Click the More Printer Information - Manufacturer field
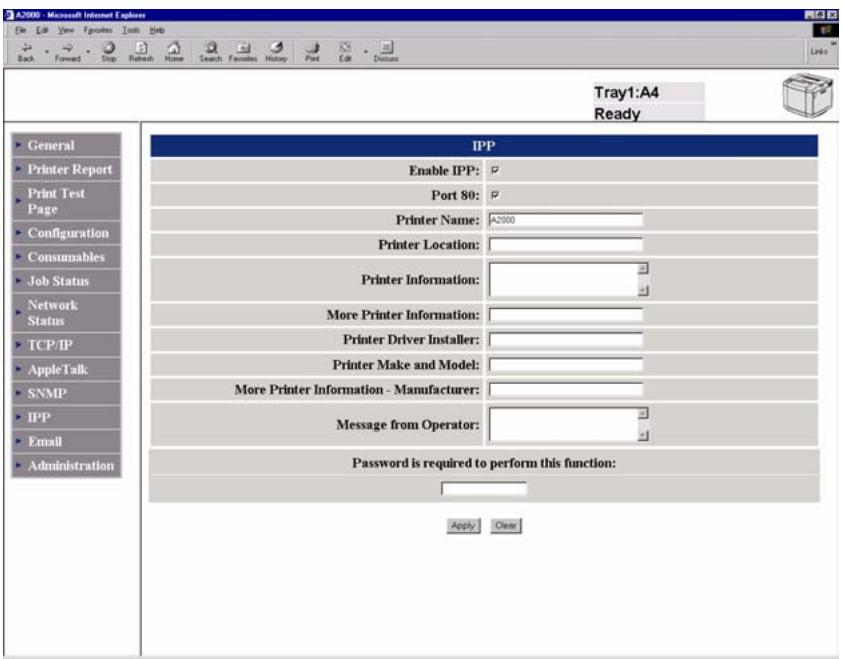 (565, 389)
